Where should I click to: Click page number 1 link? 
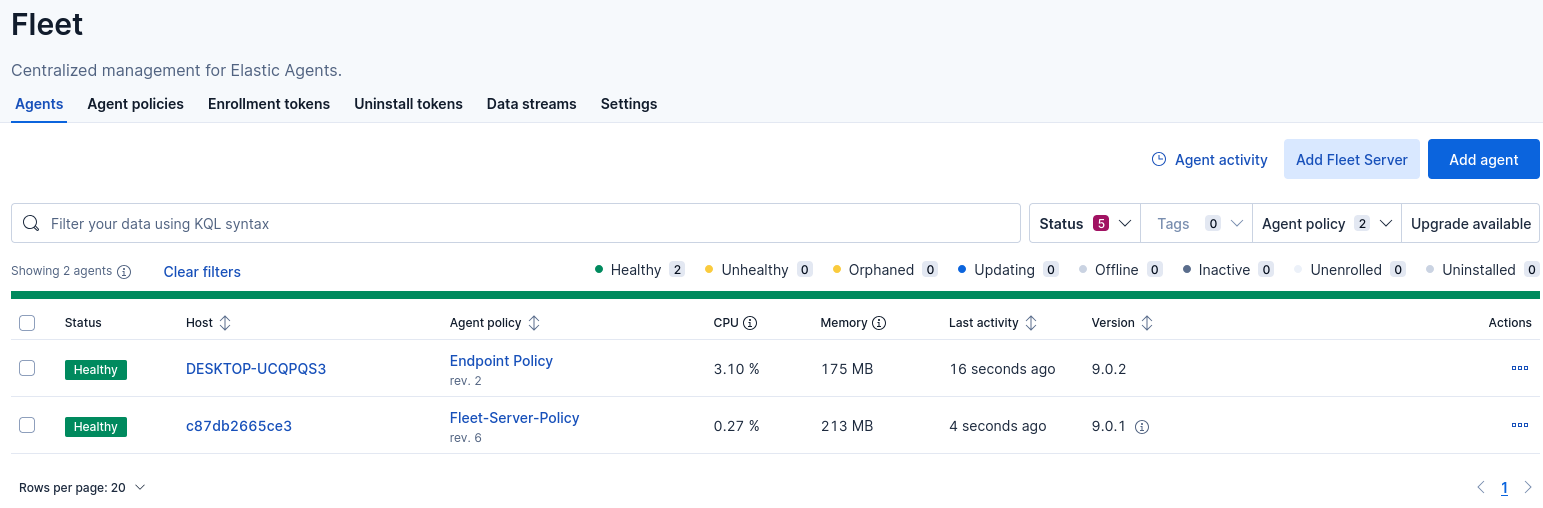[x=1504, y=488]
